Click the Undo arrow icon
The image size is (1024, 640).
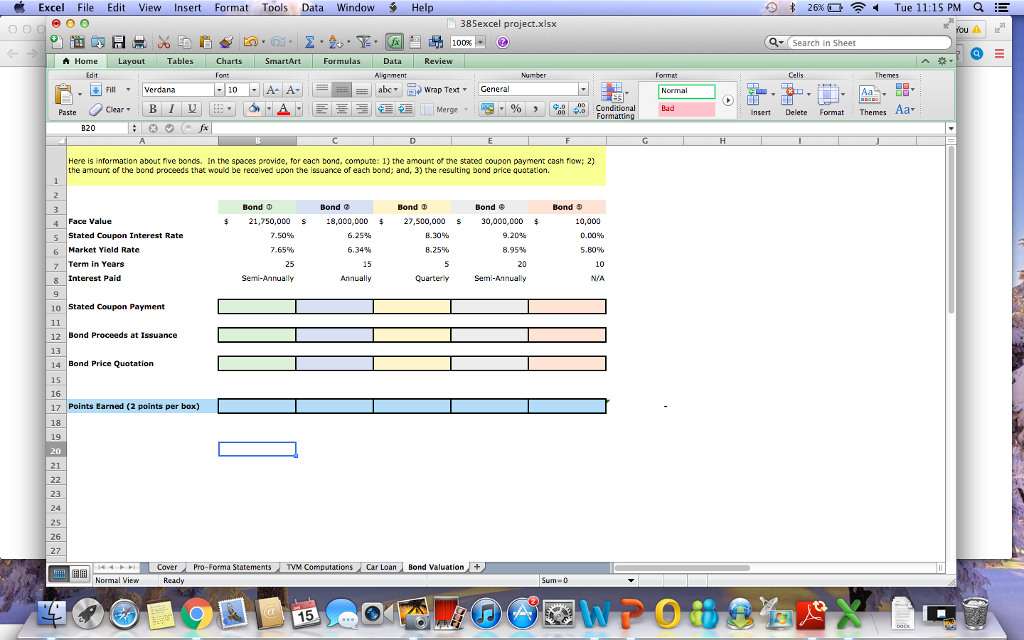250,42
